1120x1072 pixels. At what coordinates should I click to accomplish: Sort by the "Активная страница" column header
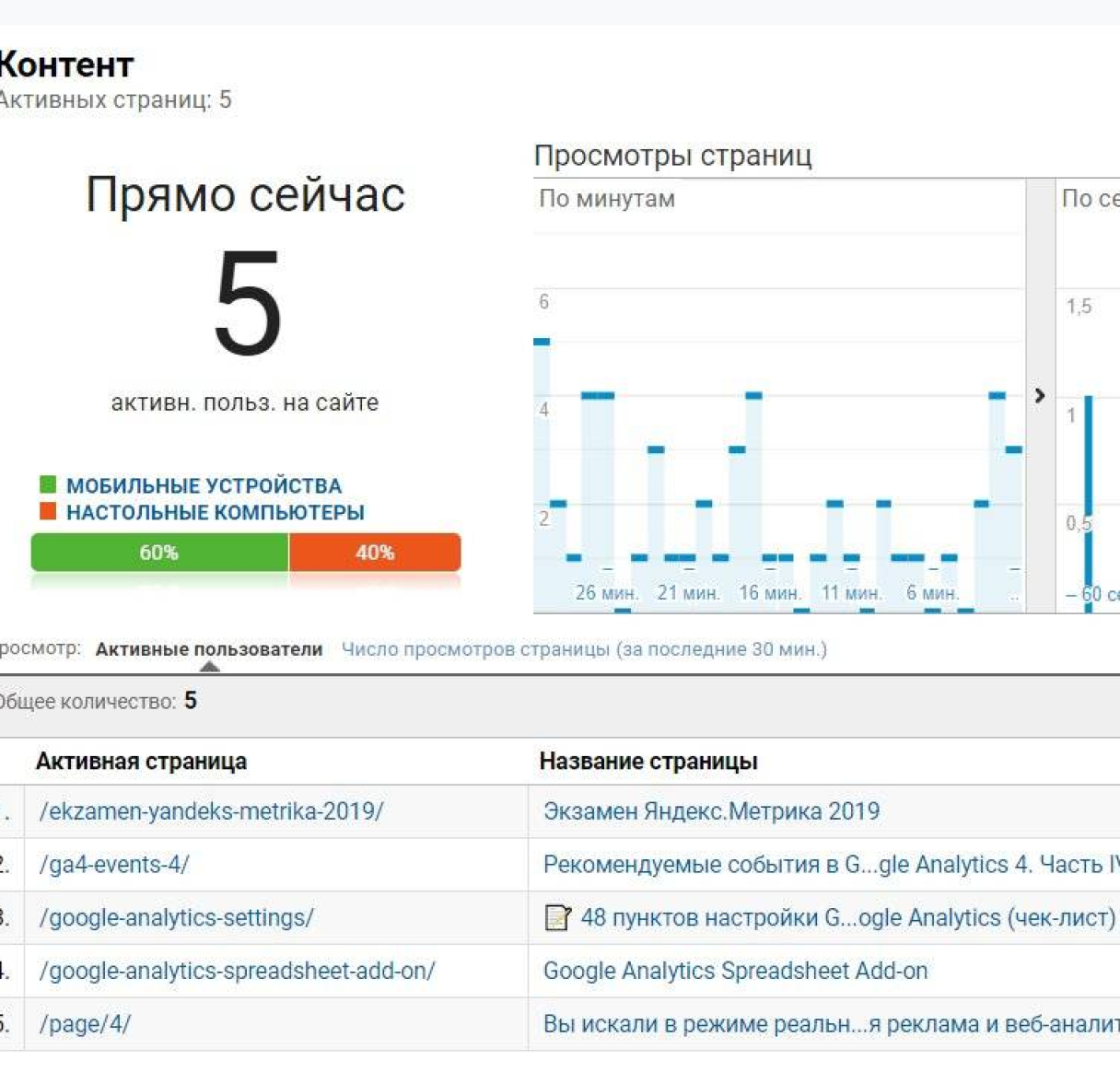[141, 762]
